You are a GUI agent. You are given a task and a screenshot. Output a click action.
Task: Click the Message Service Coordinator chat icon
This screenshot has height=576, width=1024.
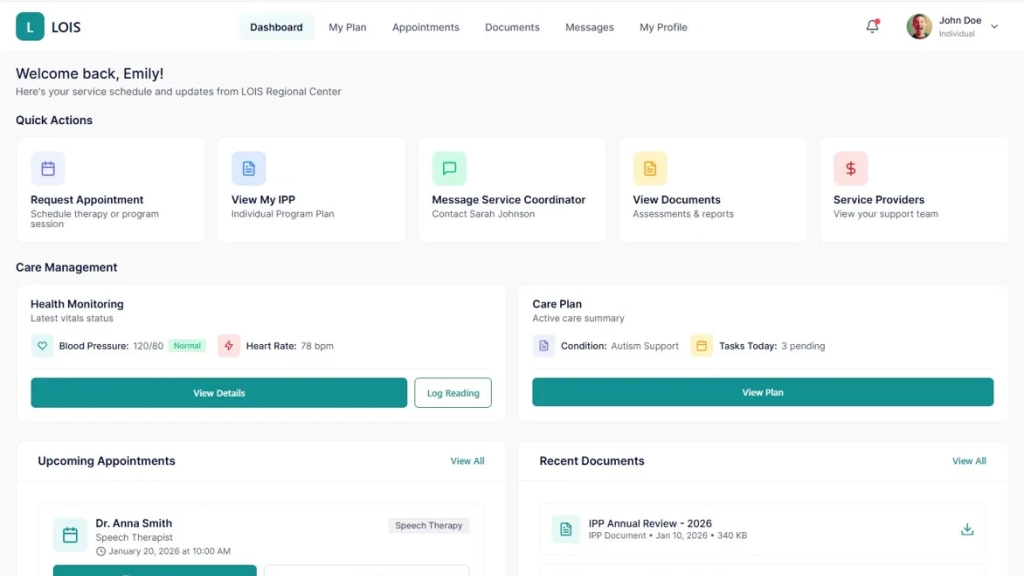pos(449,168)
